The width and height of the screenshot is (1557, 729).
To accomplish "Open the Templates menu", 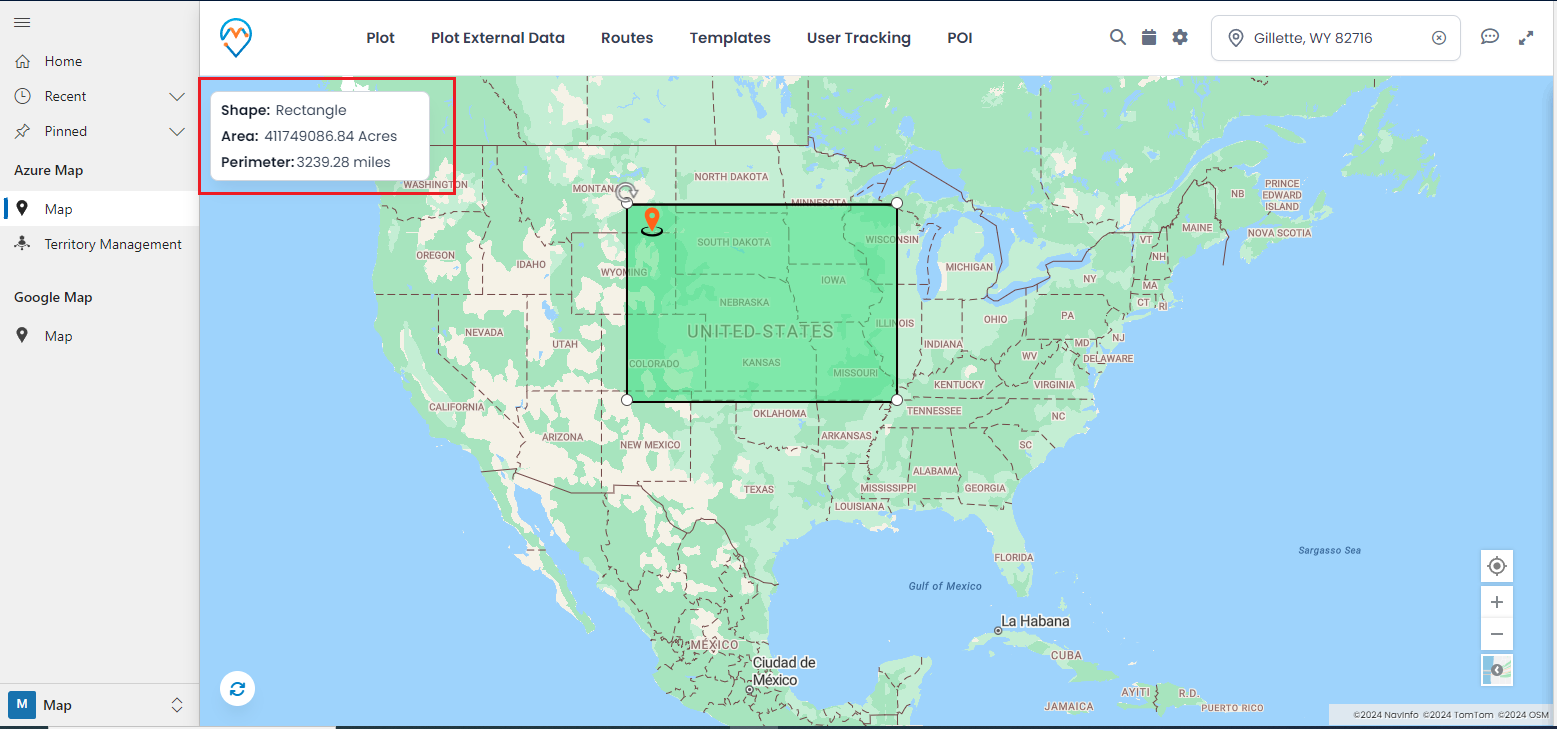I will click(x=730, y=38).
